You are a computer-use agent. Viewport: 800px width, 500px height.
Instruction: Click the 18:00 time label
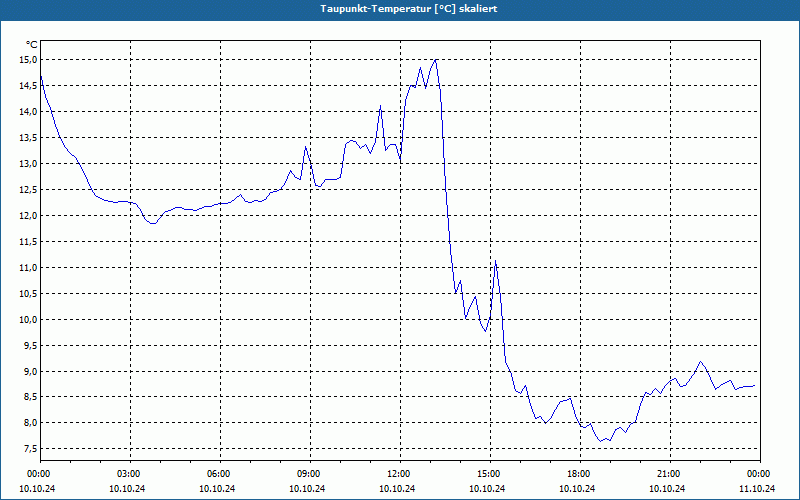[580, 474]
